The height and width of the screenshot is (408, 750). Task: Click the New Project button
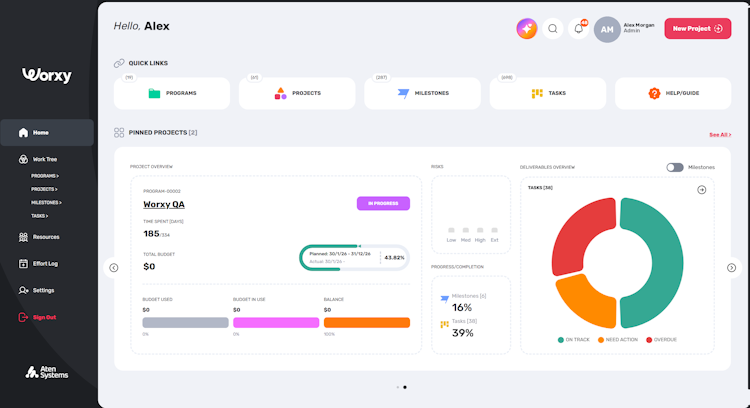[697, 29]
